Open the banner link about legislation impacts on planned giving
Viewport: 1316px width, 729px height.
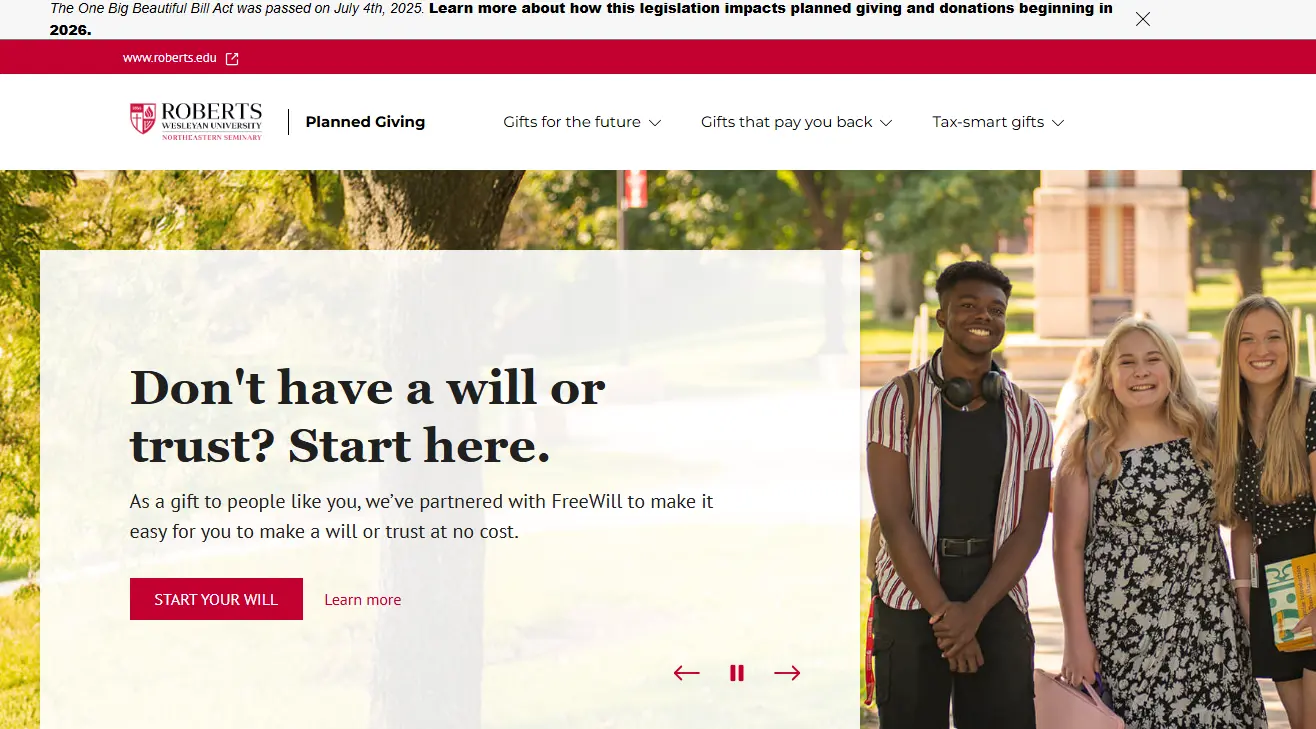click(580, 19)
